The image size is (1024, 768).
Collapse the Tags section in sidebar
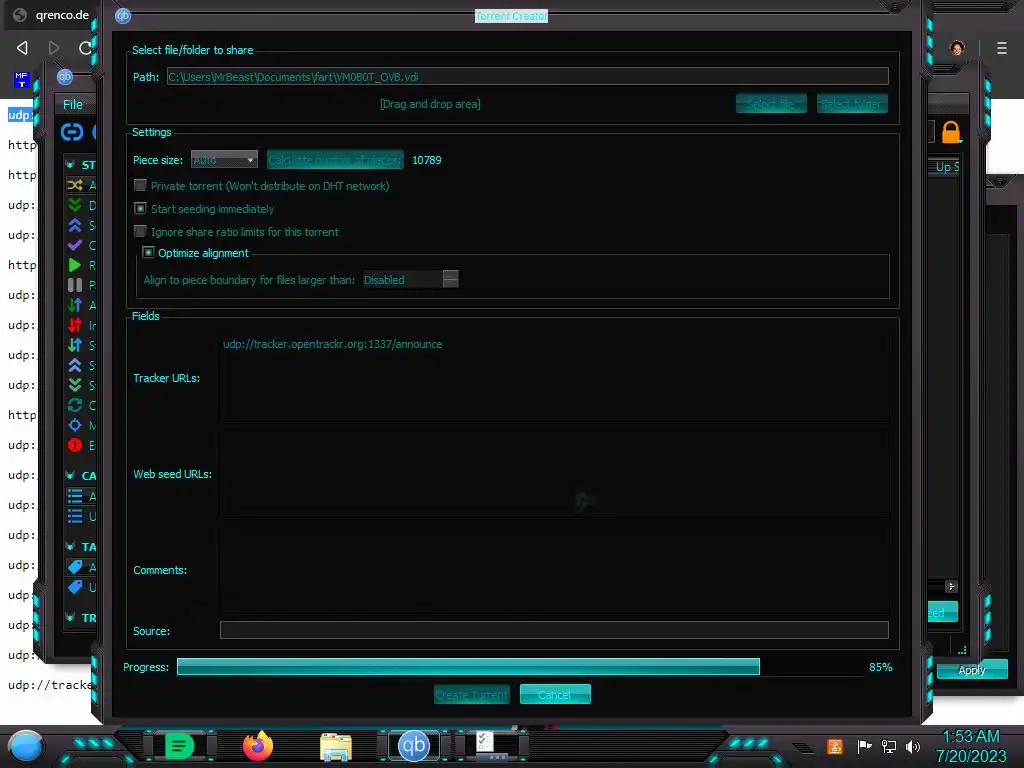[x=70, y=546]
